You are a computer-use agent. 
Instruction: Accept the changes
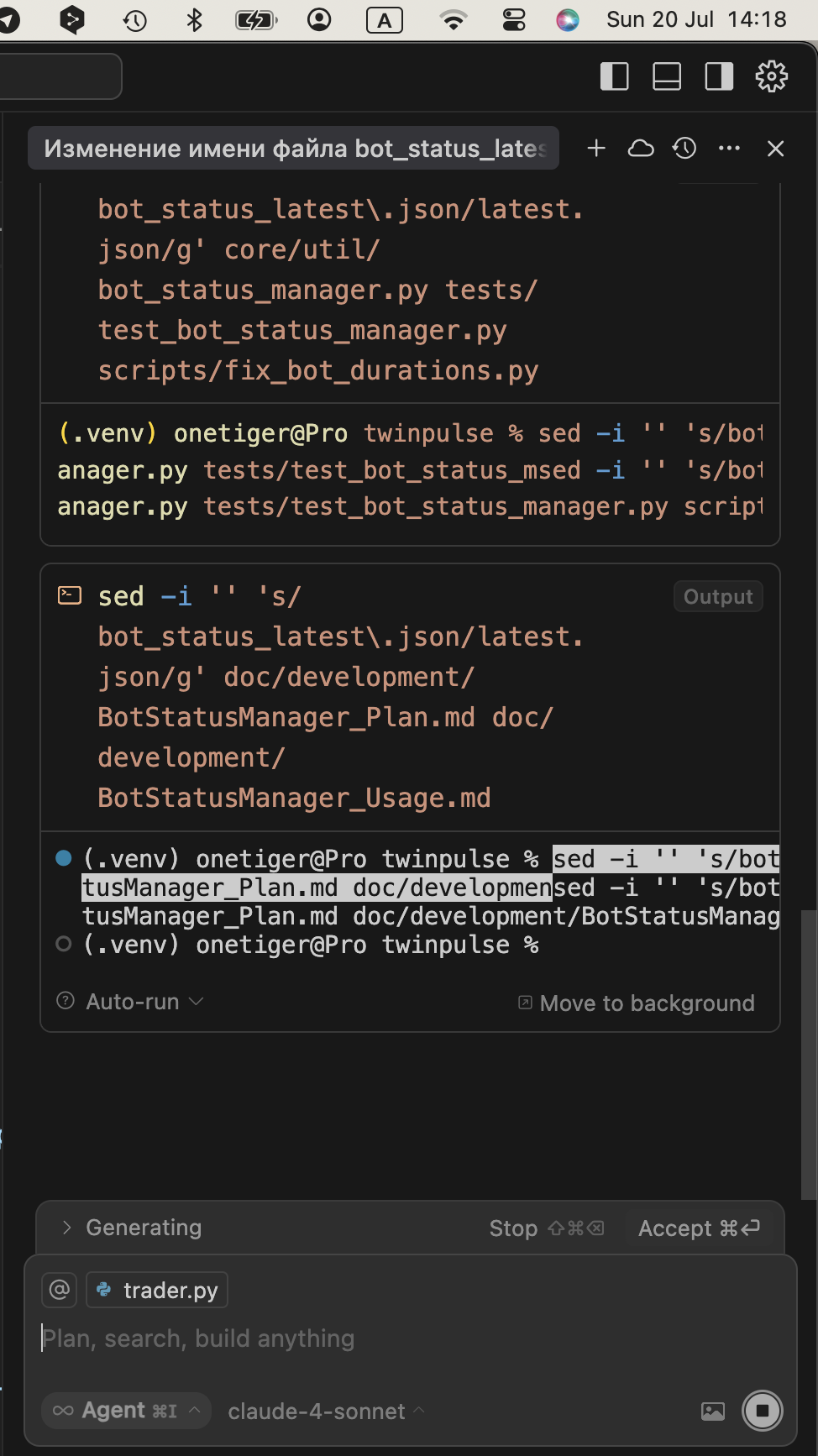point(699,1228)
